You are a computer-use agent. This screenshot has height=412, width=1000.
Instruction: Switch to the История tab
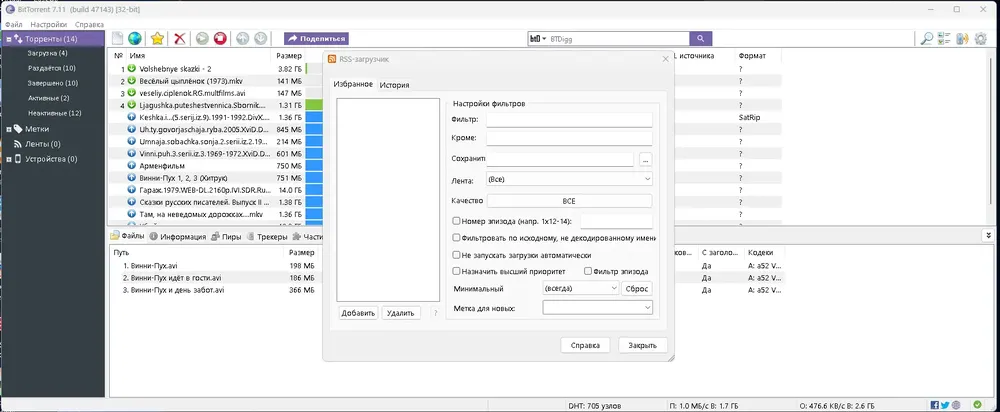pos(394,85)
